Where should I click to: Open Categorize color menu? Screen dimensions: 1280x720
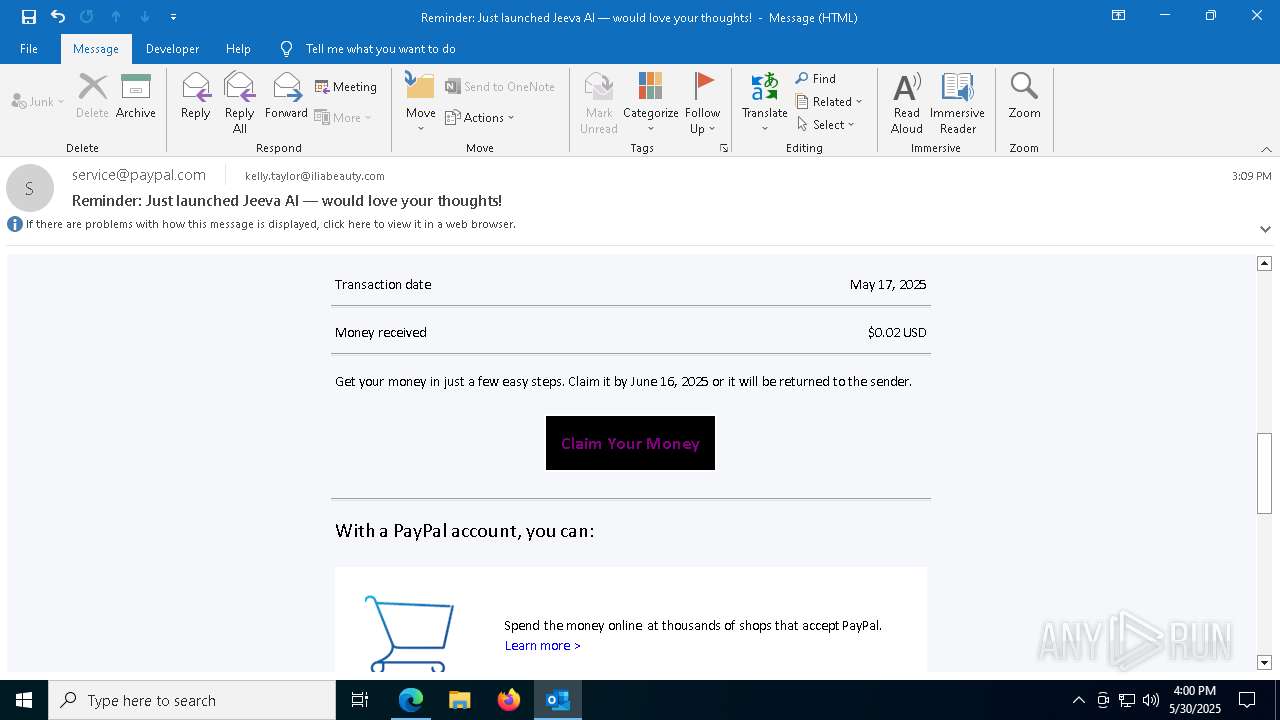pyautogui.click(x=651, y=103)
